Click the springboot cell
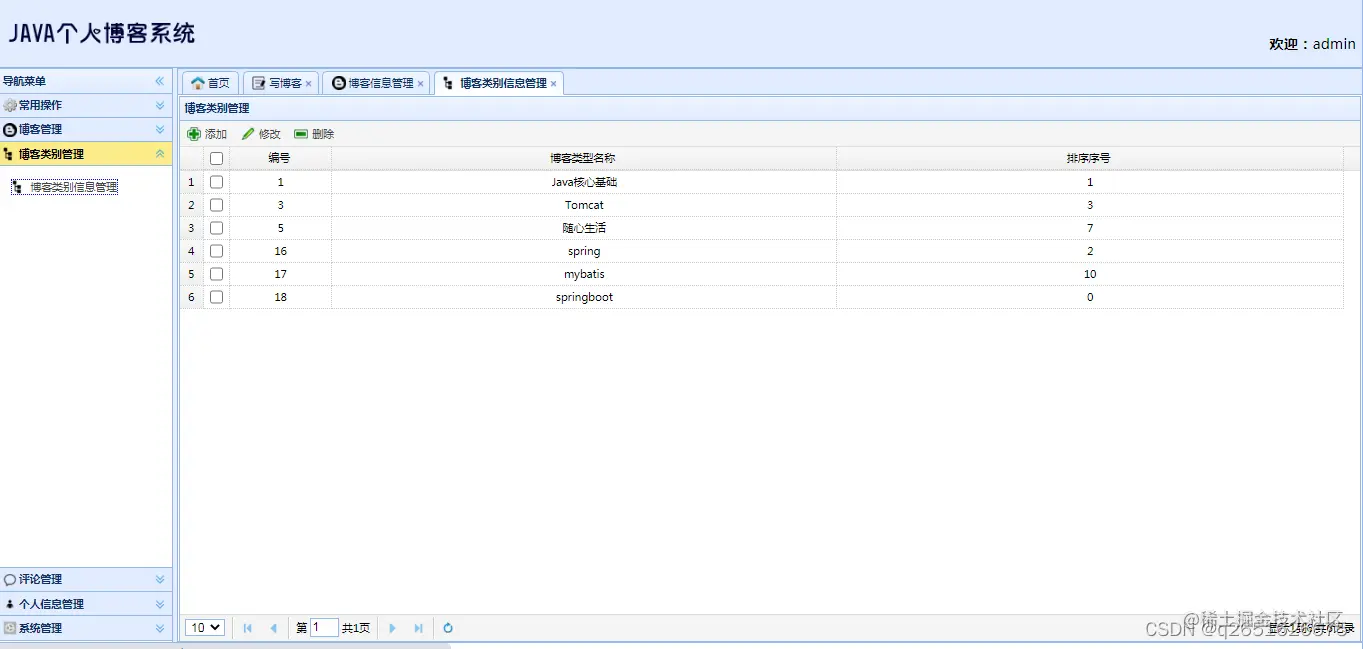 pos(584,297)
